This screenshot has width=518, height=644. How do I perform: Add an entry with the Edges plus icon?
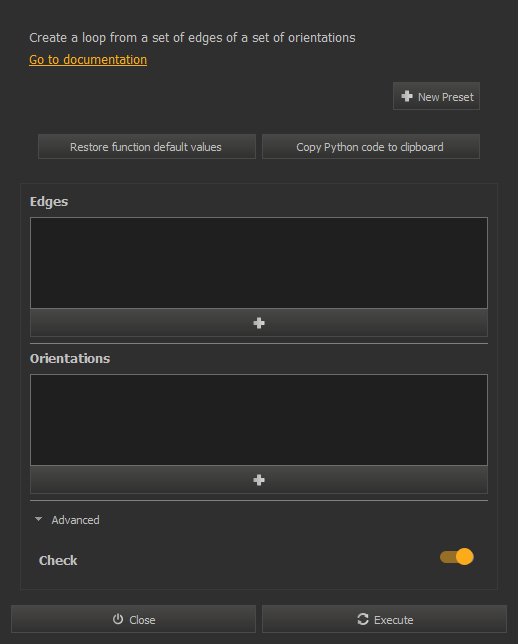click(x=259, y=323)
